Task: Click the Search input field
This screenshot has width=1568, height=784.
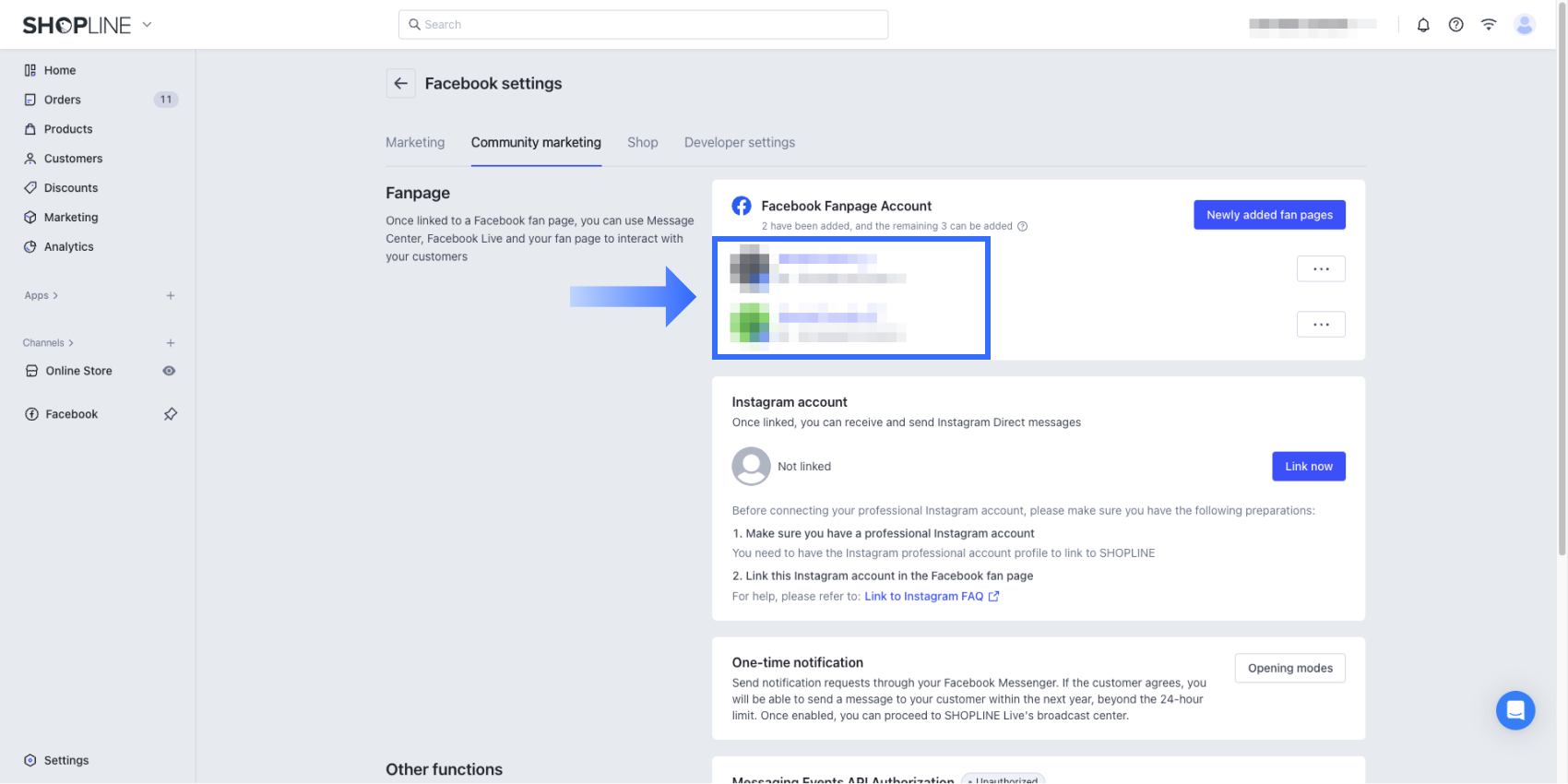Action: (x=643, y=25)
